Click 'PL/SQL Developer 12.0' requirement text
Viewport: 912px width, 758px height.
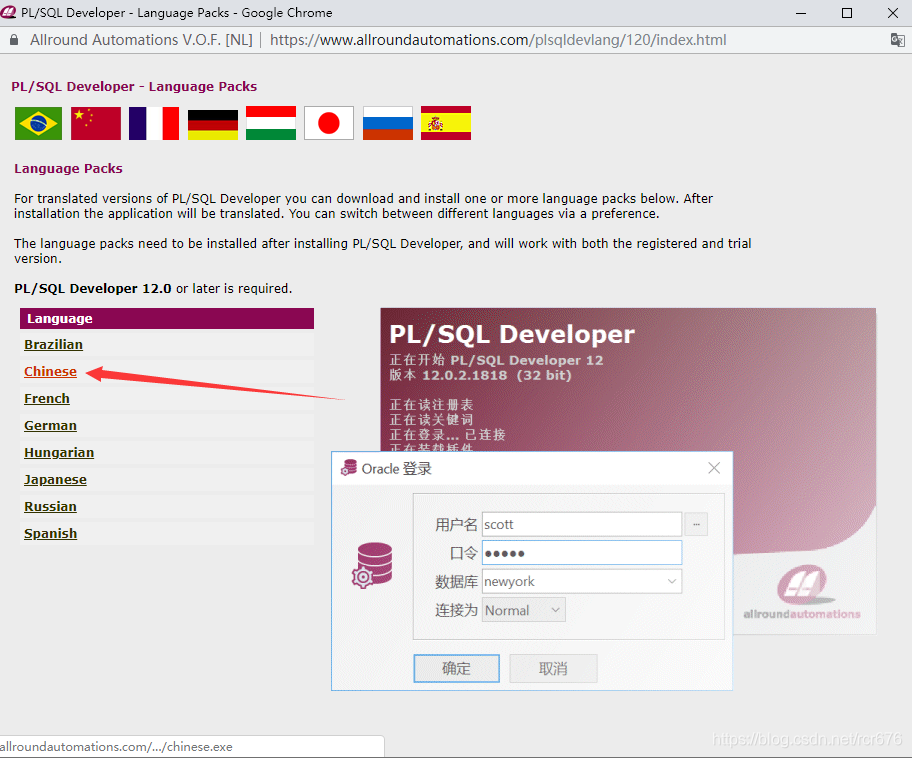[92, 289]
